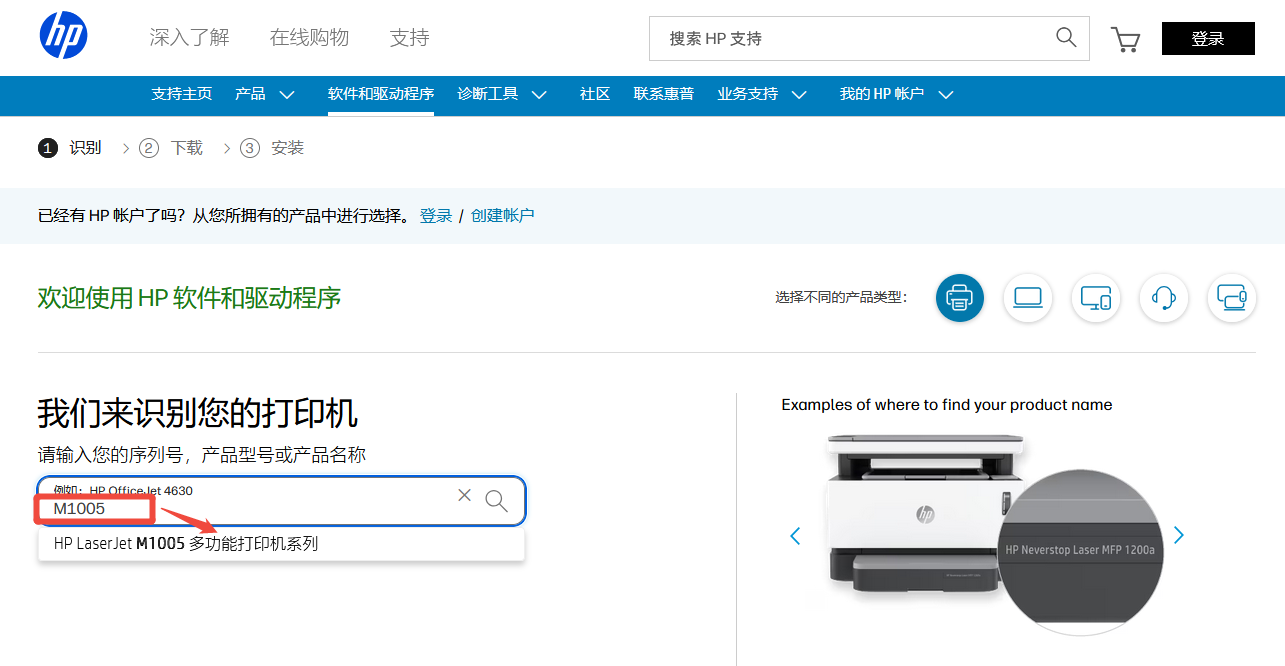
Task: Open 联系惠普 page
Action: (664, 94)
